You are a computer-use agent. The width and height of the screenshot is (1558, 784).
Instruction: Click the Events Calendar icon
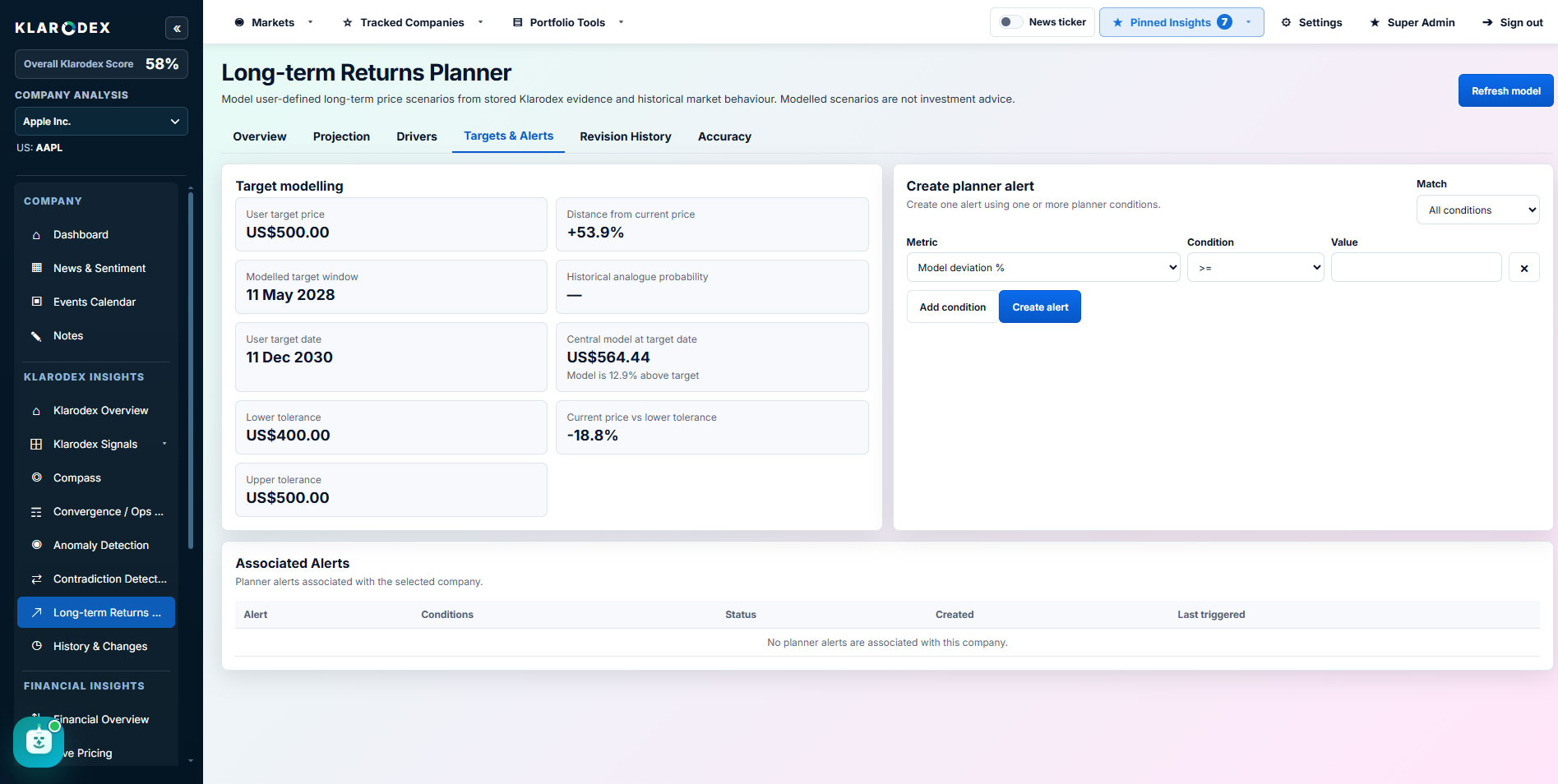click(x=36, y=302)
